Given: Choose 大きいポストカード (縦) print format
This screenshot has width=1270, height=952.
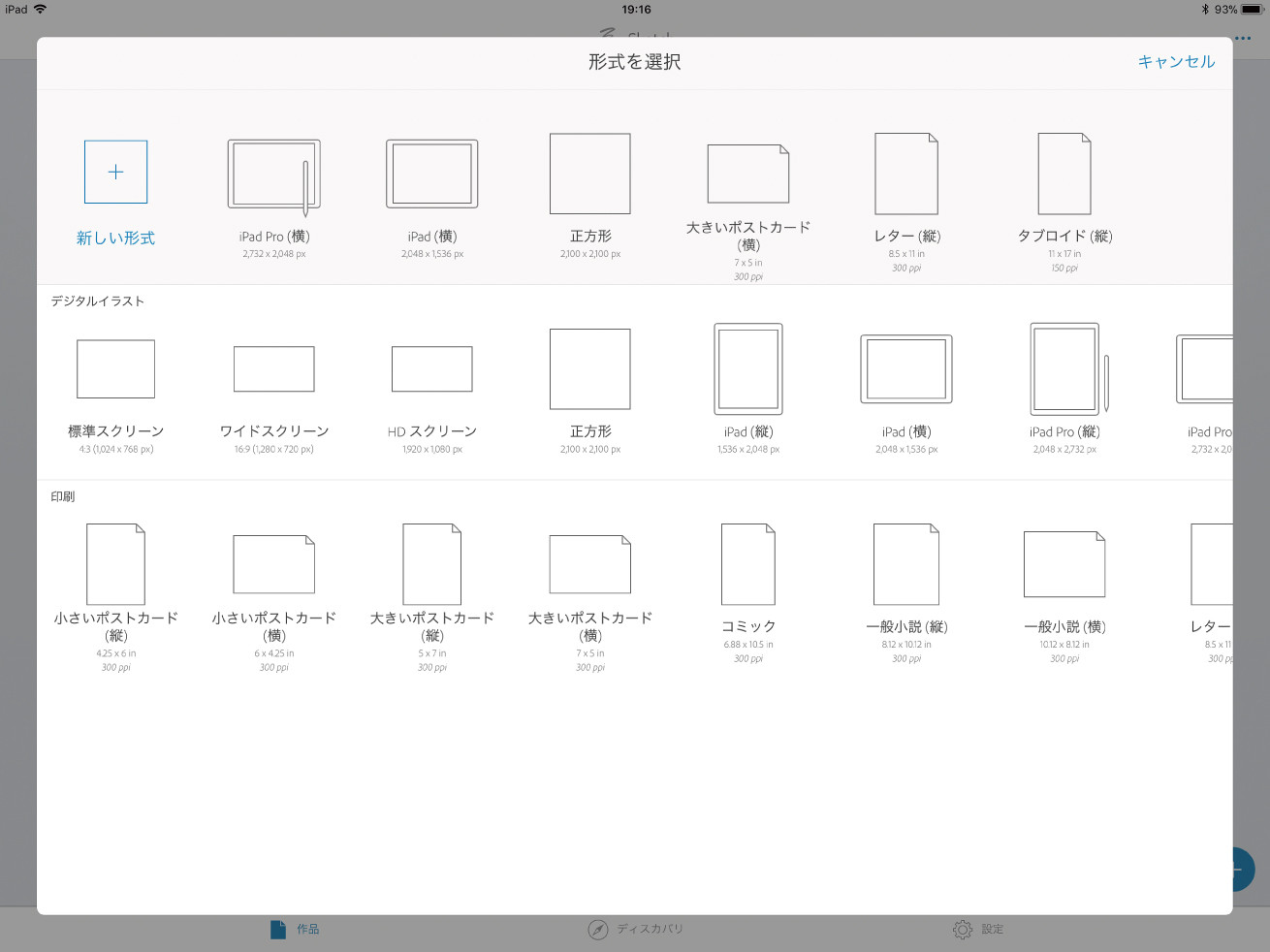Looking at the screenshot, I should (x=432, y=598).
